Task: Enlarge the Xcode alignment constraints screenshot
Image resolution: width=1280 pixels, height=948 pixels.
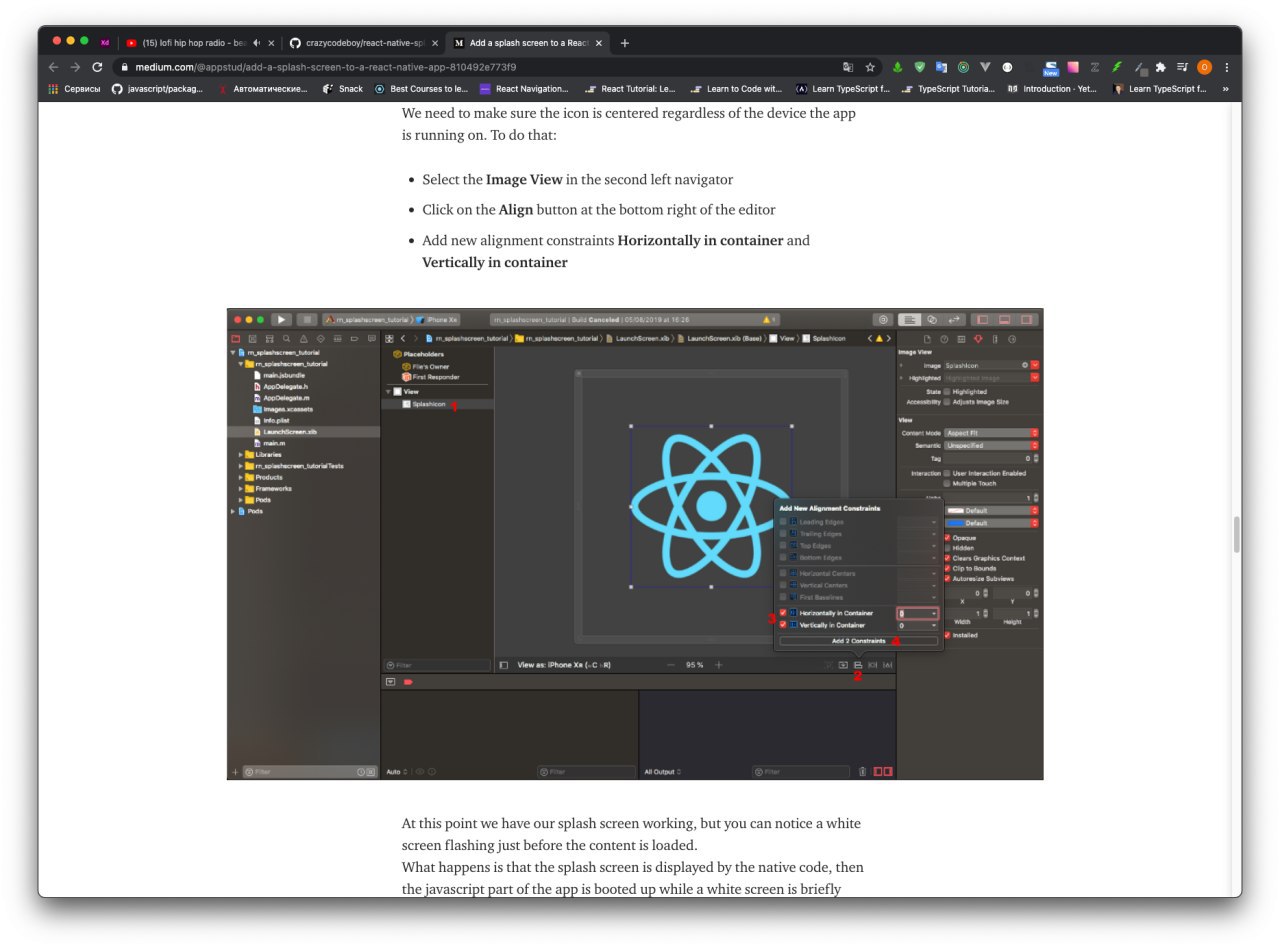Action: pyautogui.click(x=635, y=544)
